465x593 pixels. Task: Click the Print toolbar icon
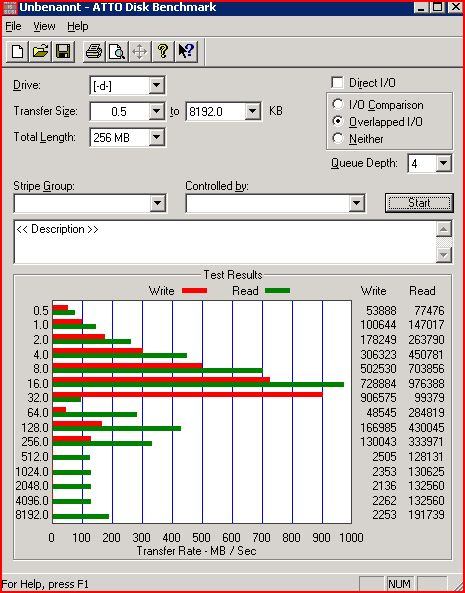[x=93, y=51]
